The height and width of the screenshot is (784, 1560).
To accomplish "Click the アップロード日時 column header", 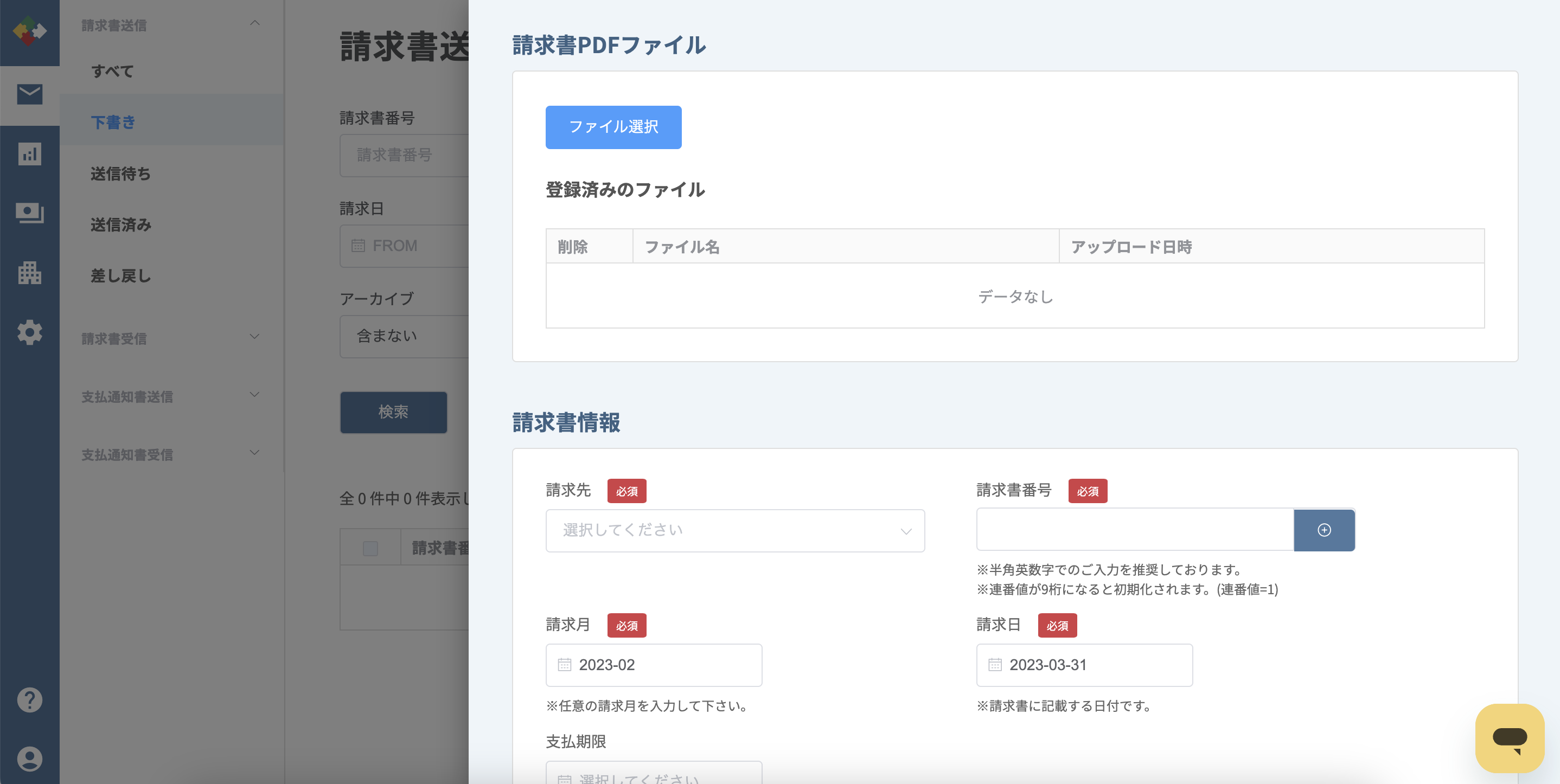I will (x=1272, y=246).
